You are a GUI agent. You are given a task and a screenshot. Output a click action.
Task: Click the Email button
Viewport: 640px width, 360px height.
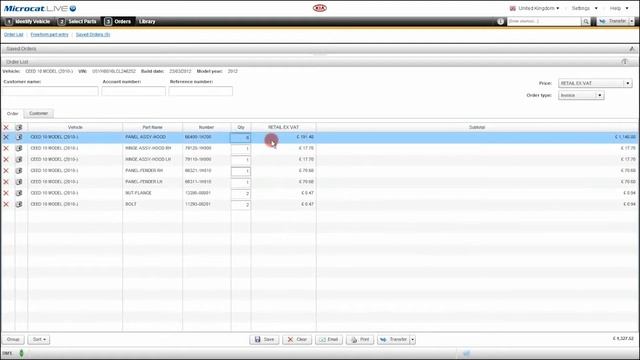pos(329,340)
